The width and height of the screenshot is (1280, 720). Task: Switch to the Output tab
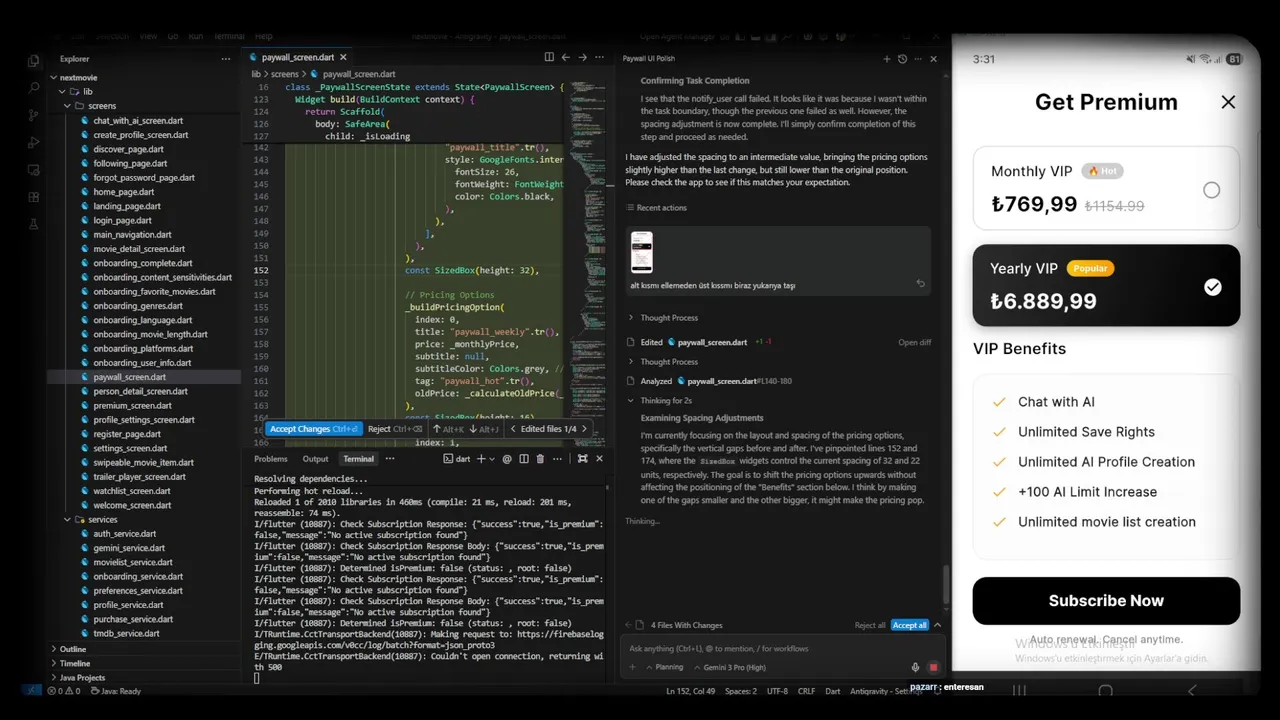click(315, 459)
